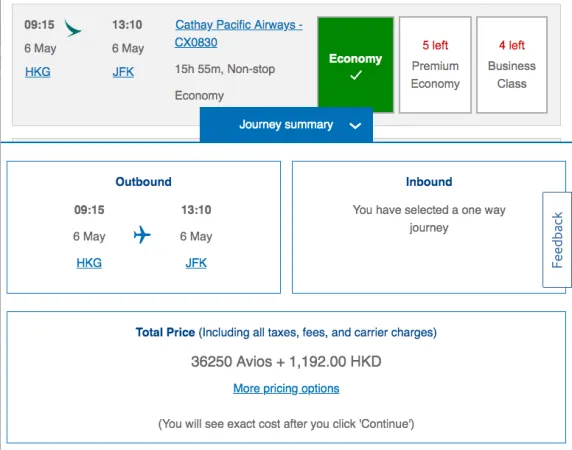Select the Economy cabin option

[x=356, y=65]
